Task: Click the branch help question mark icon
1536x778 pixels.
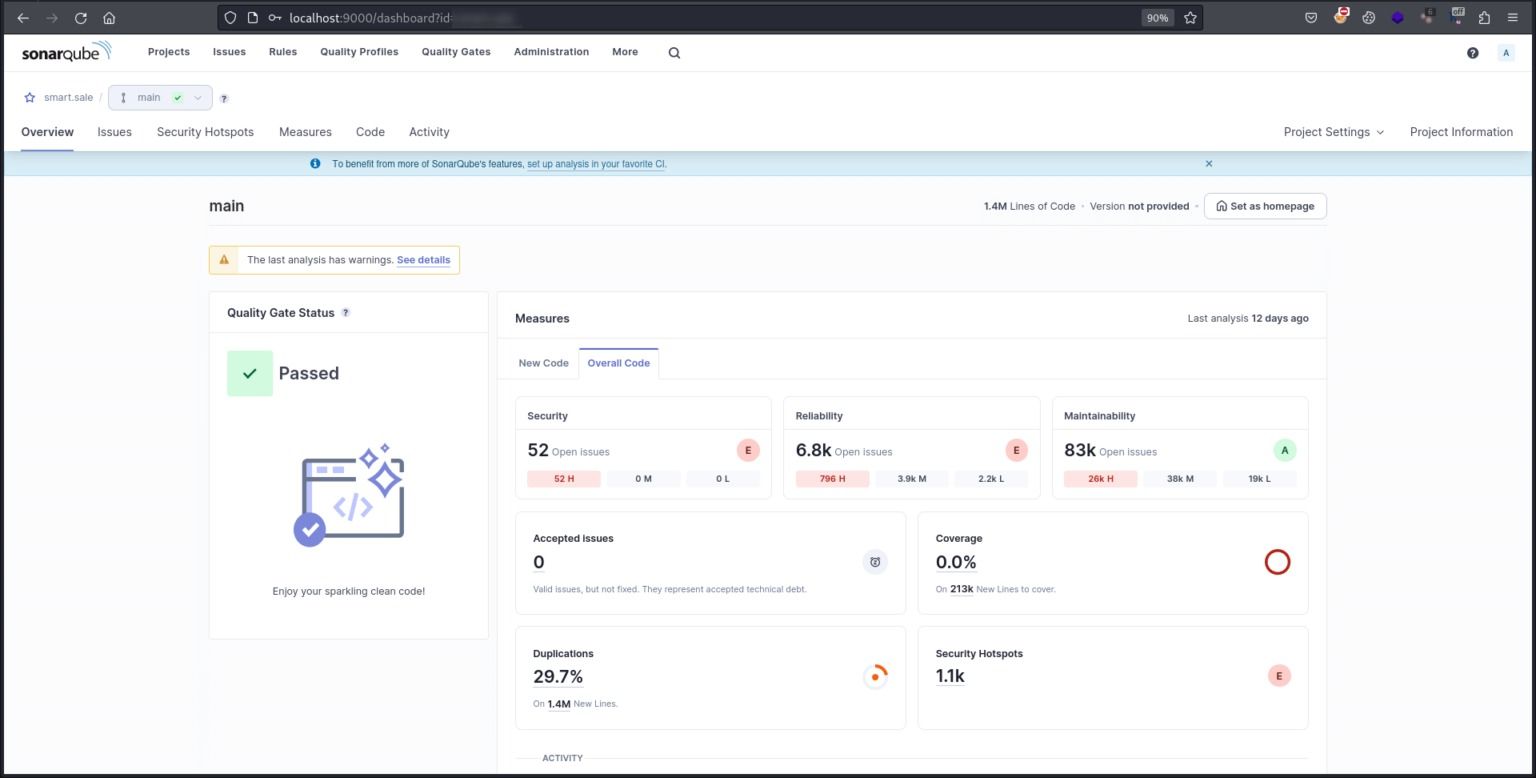Action: (x=224, y=99)
